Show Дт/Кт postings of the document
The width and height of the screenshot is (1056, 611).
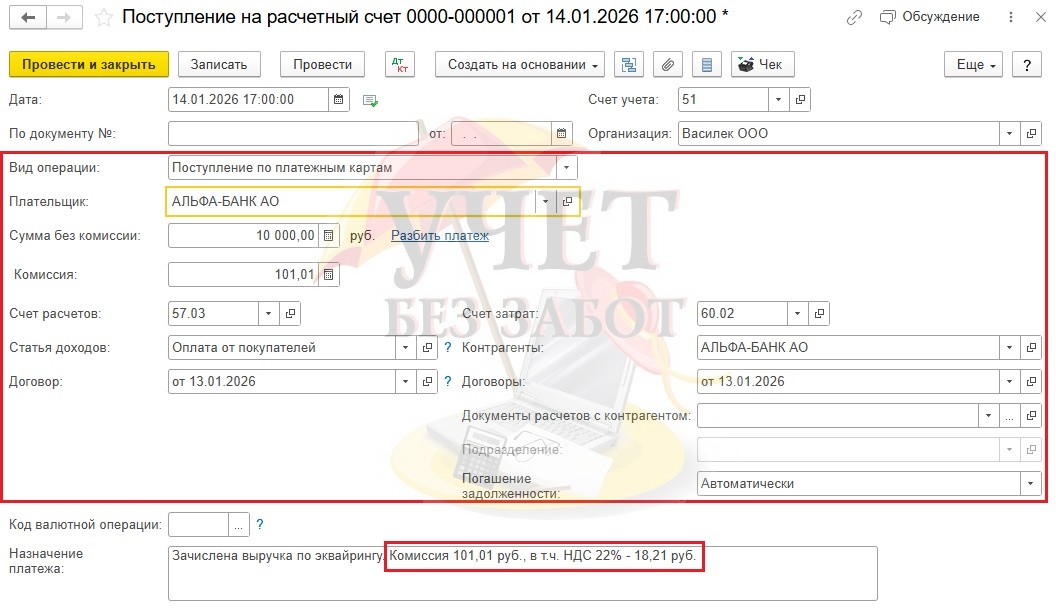tap(400, 64)
